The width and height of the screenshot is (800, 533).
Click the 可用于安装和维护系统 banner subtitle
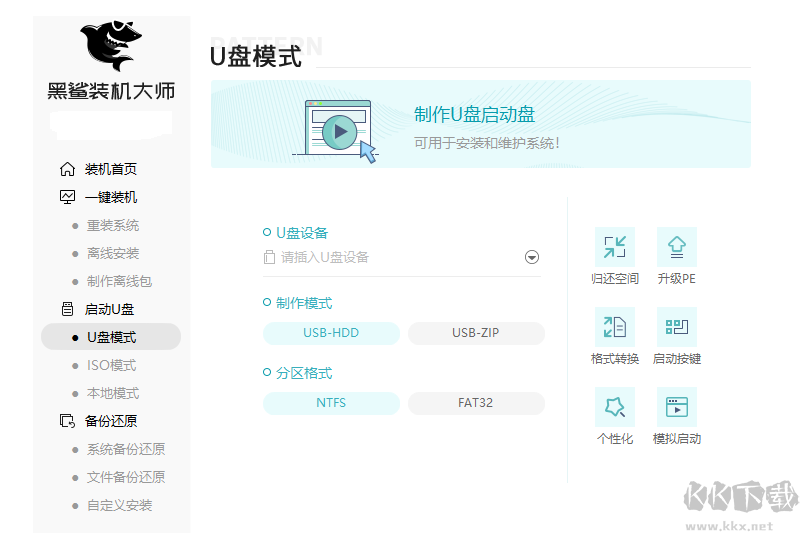487,143
